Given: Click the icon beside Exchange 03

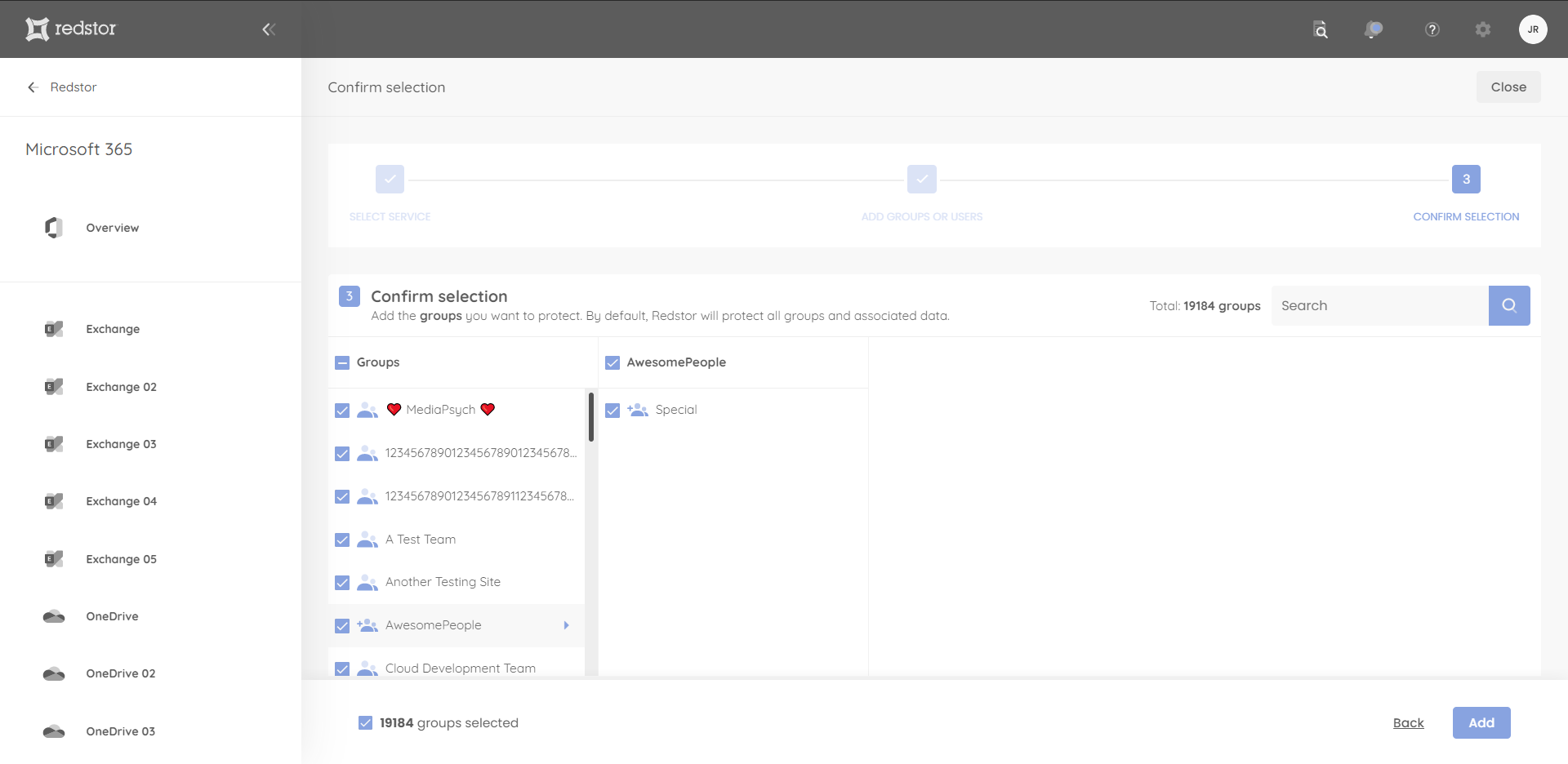Looking at the screenshot, I should [54, 444].
